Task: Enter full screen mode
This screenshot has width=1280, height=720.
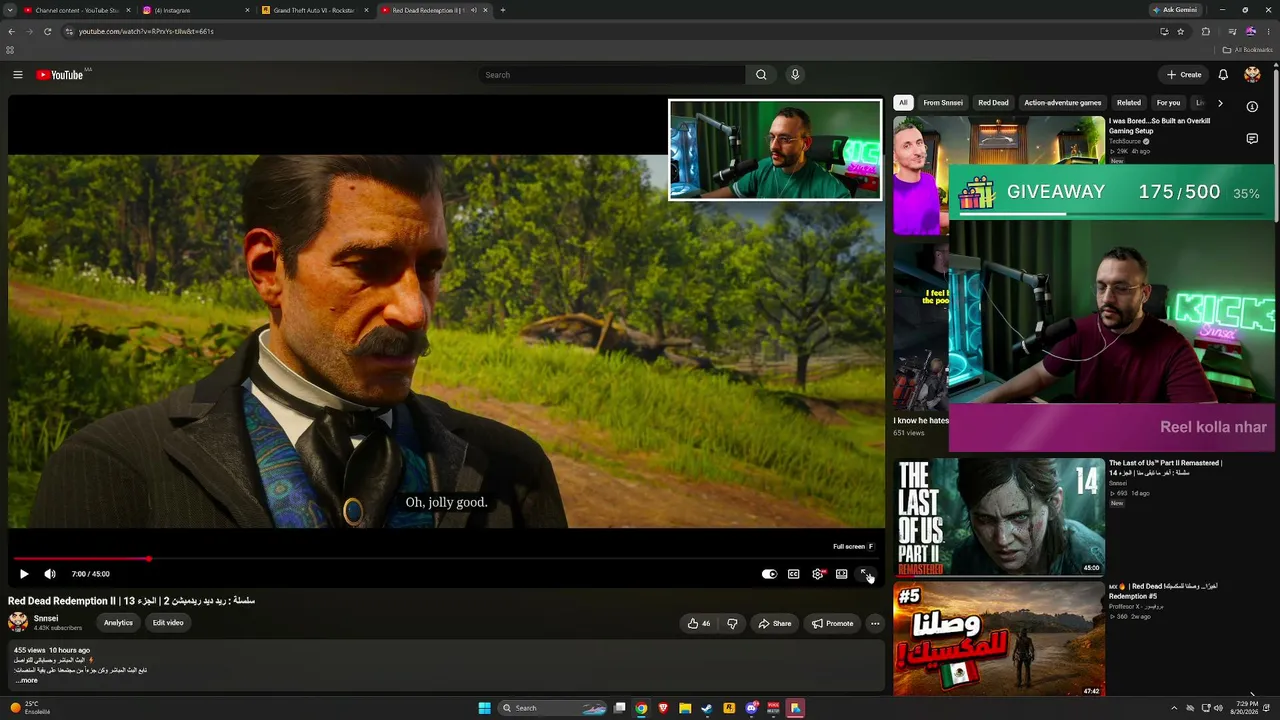Action: coord(866,574)
